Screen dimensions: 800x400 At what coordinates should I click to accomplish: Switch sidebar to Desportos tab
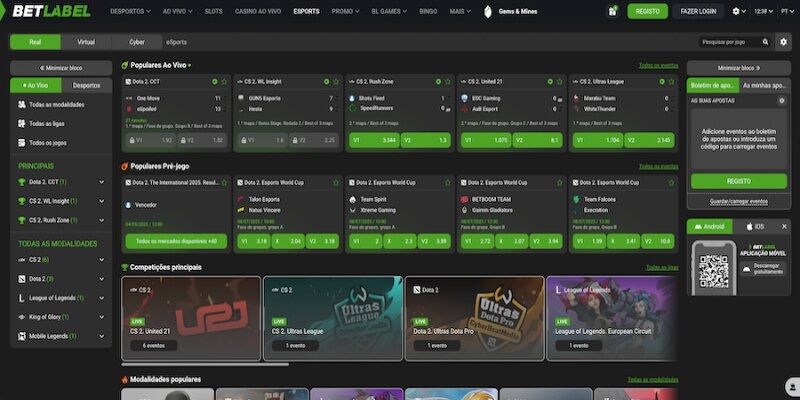point(87,86)
